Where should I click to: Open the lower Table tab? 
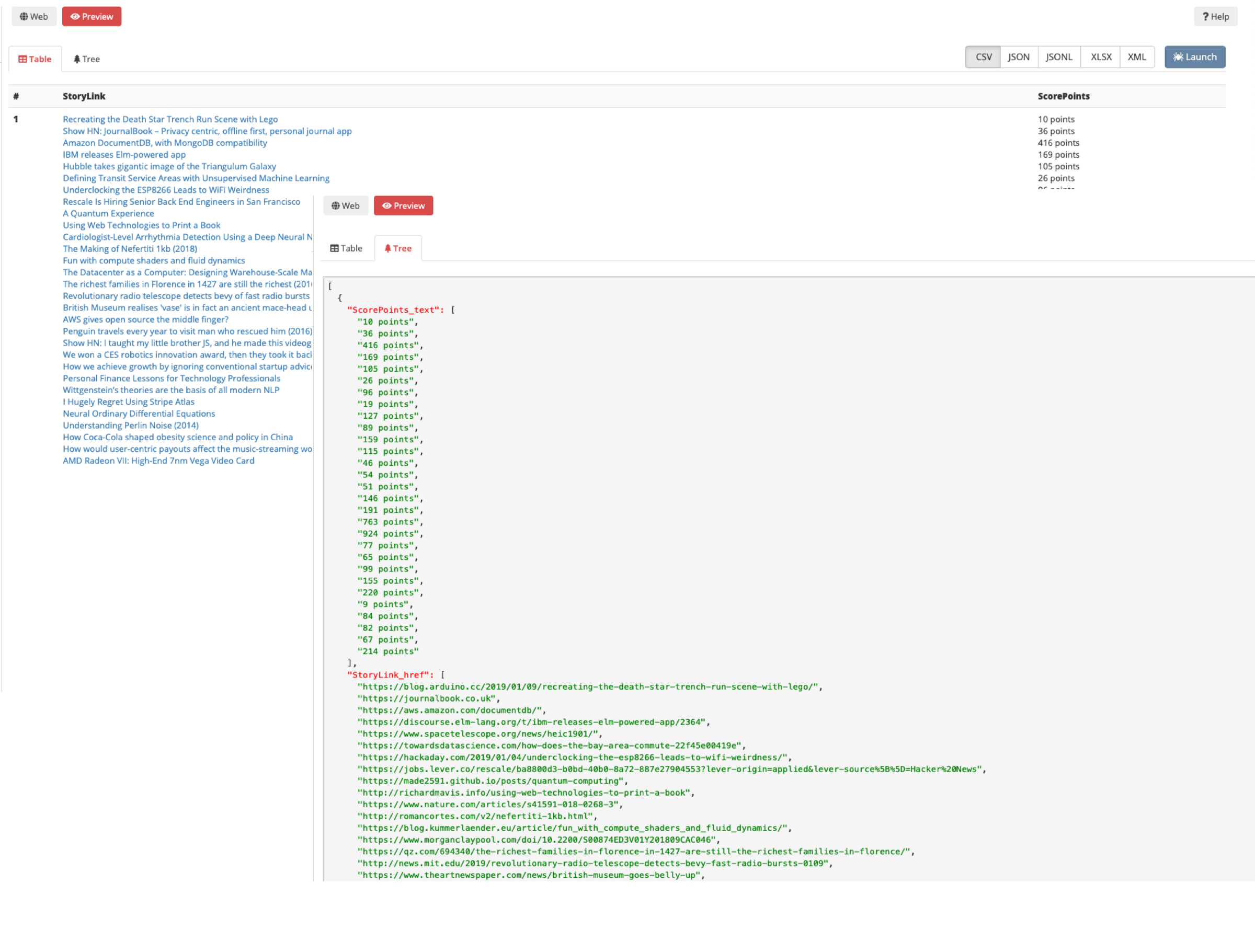click(346, 248)
